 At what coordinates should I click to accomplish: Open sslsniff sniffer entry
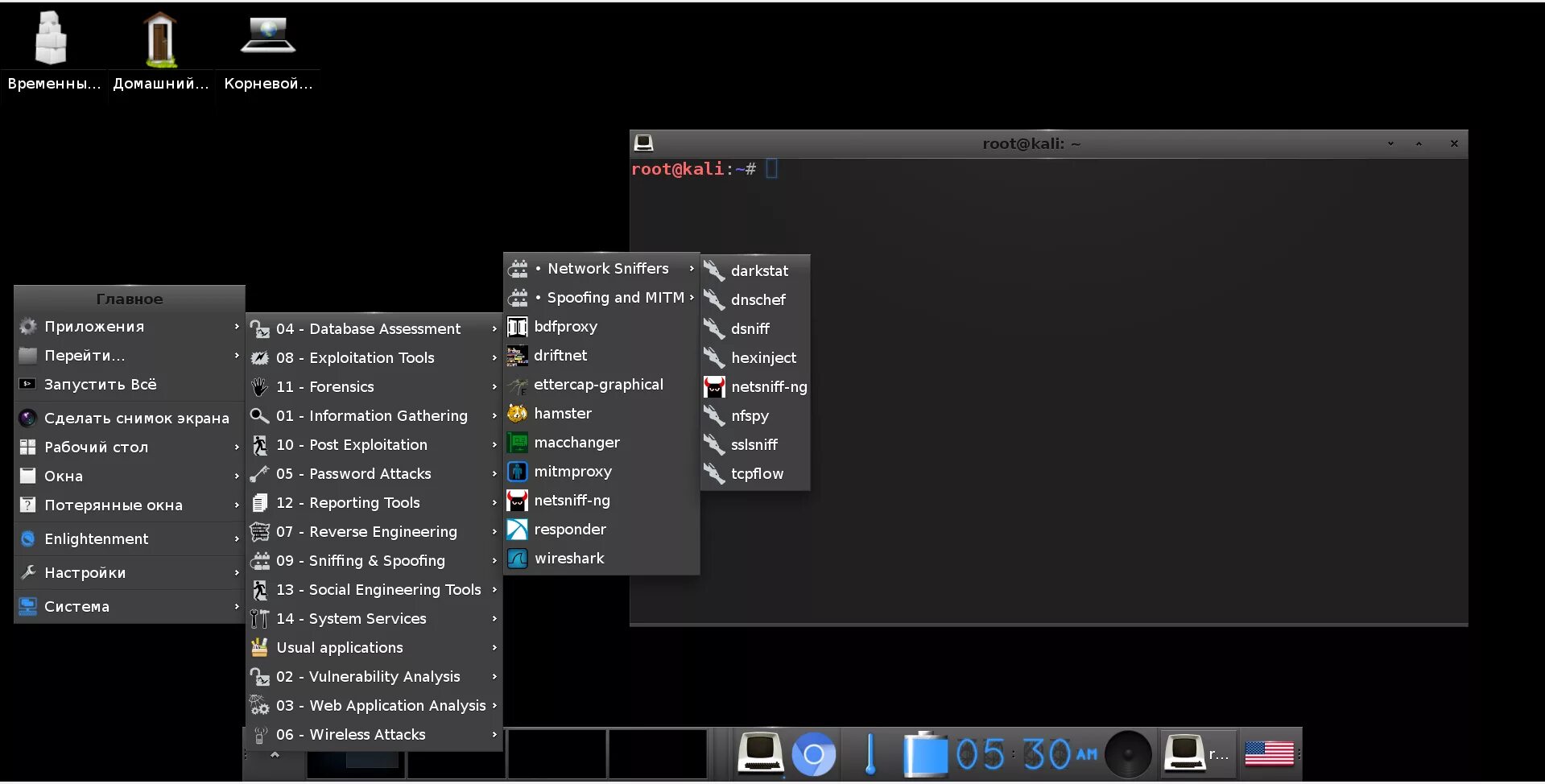click(755, 445)
